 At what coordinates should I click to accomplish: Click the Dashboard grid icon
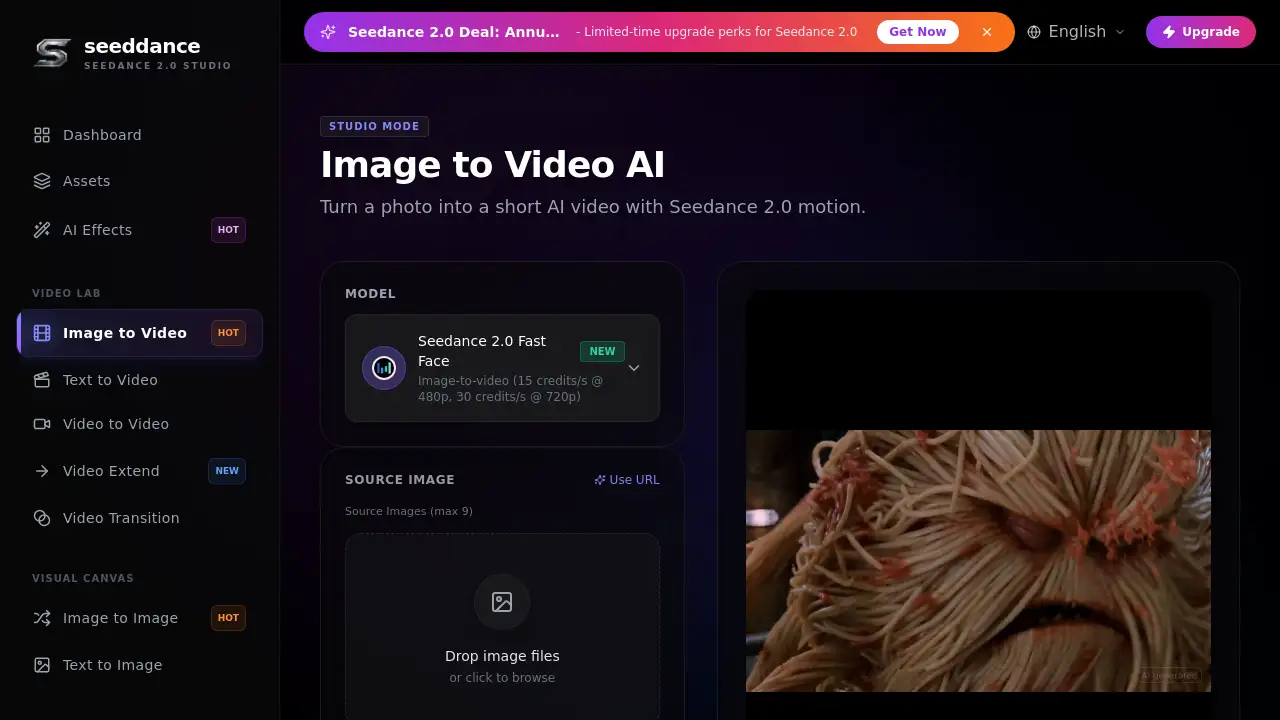coord(42,135)
